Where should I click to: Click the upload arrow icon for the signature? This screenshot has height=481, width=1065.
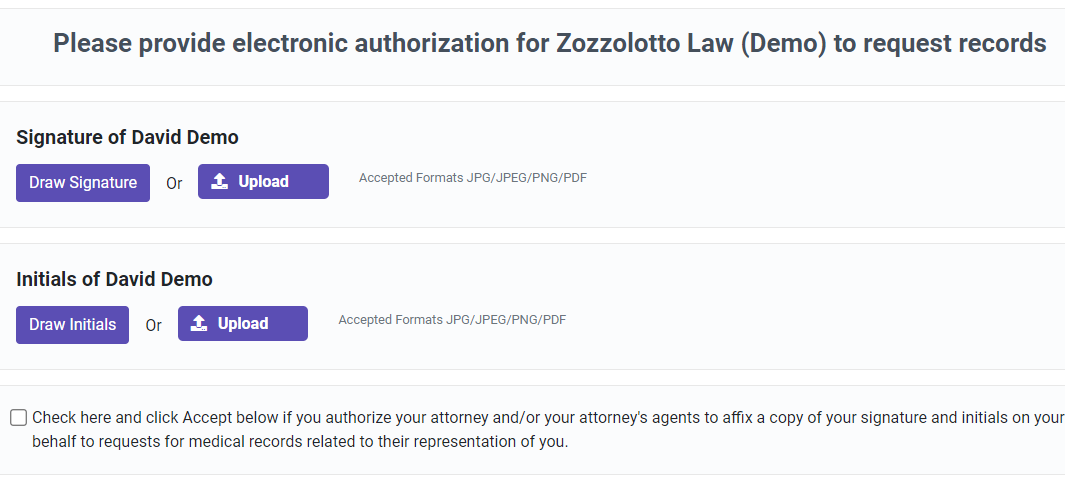pyautogui.click(x=220, y=182)
